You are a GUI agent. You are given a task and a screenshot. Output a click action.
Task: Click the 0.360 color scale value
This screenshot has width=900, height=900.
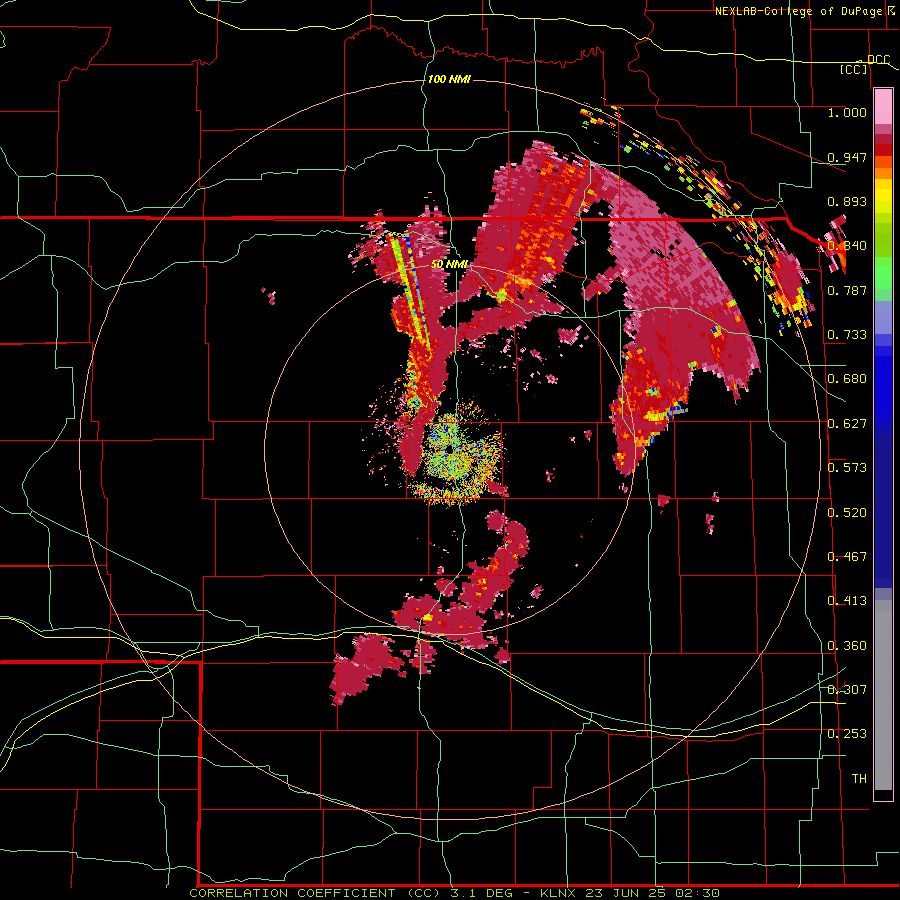pos(847,646)
